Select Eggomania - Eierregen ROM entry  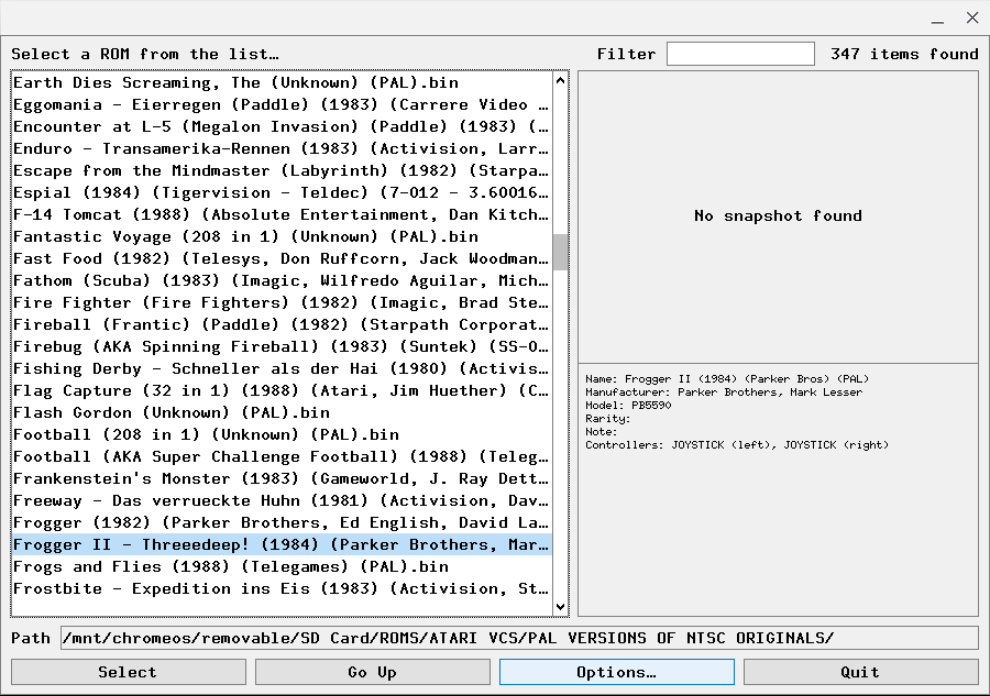[282, 105]
